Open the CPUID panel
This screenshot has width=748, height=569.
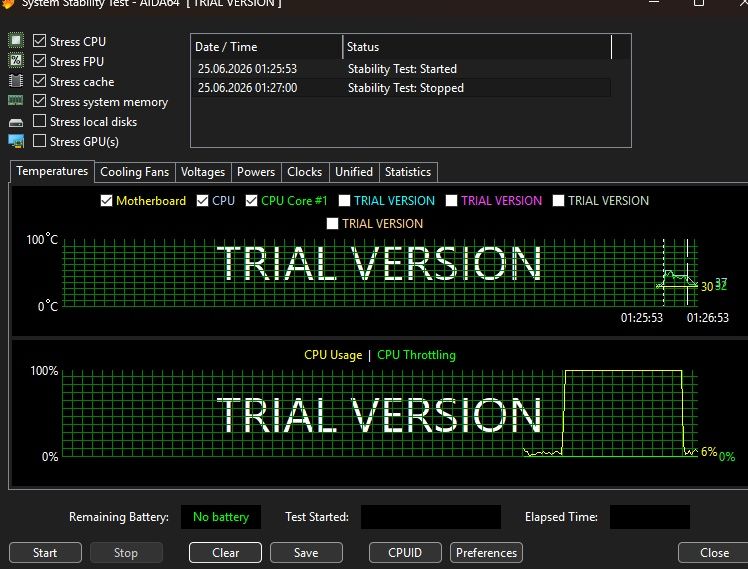(x=405, y=553)
